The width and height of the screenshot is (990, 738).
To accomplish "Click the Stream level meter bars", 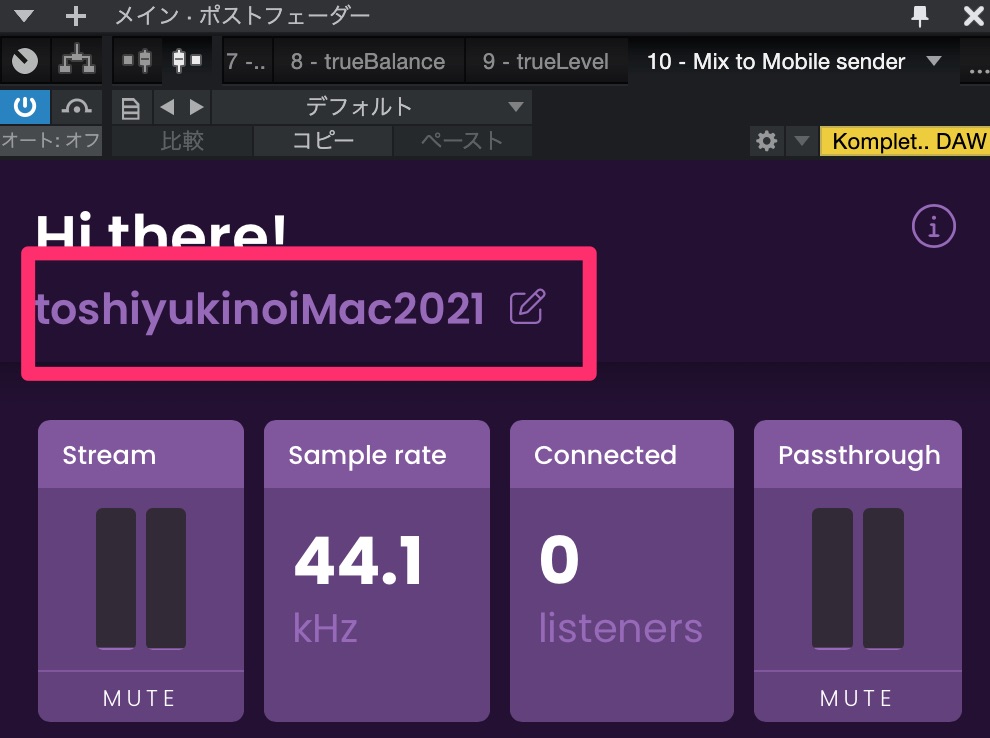I will pos(140,578).
